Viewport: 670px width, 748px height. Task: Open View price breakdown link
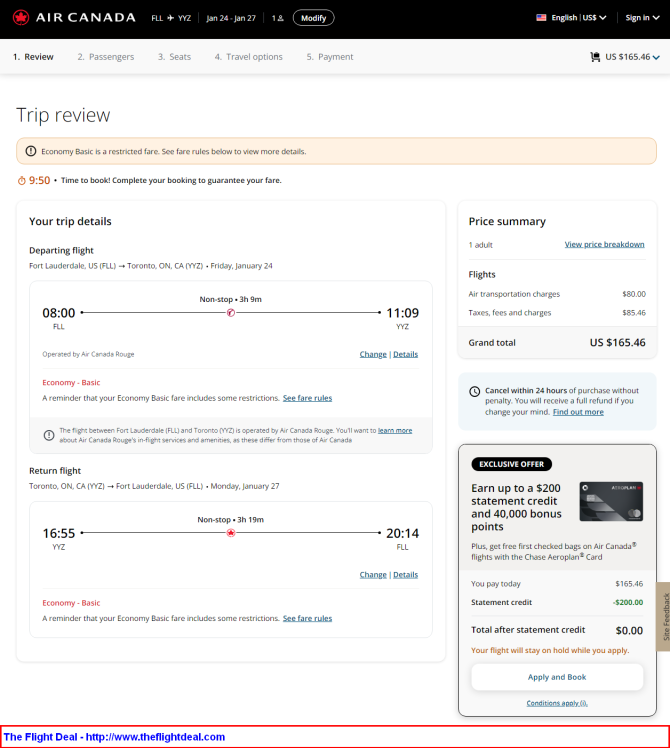tap(605, 244)
